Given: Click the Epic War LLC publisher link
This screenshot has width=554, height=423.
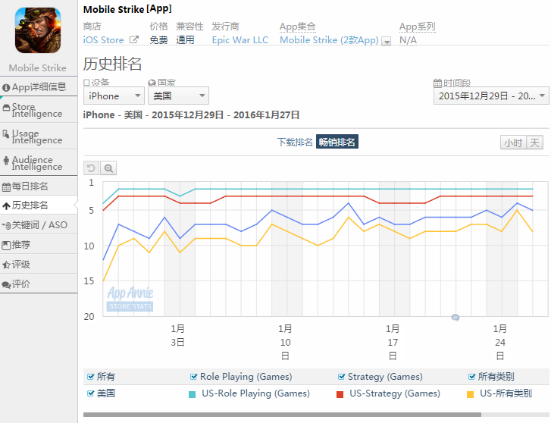Looking at the screenshot, I should pyautogui.click(x=240, y=40).
